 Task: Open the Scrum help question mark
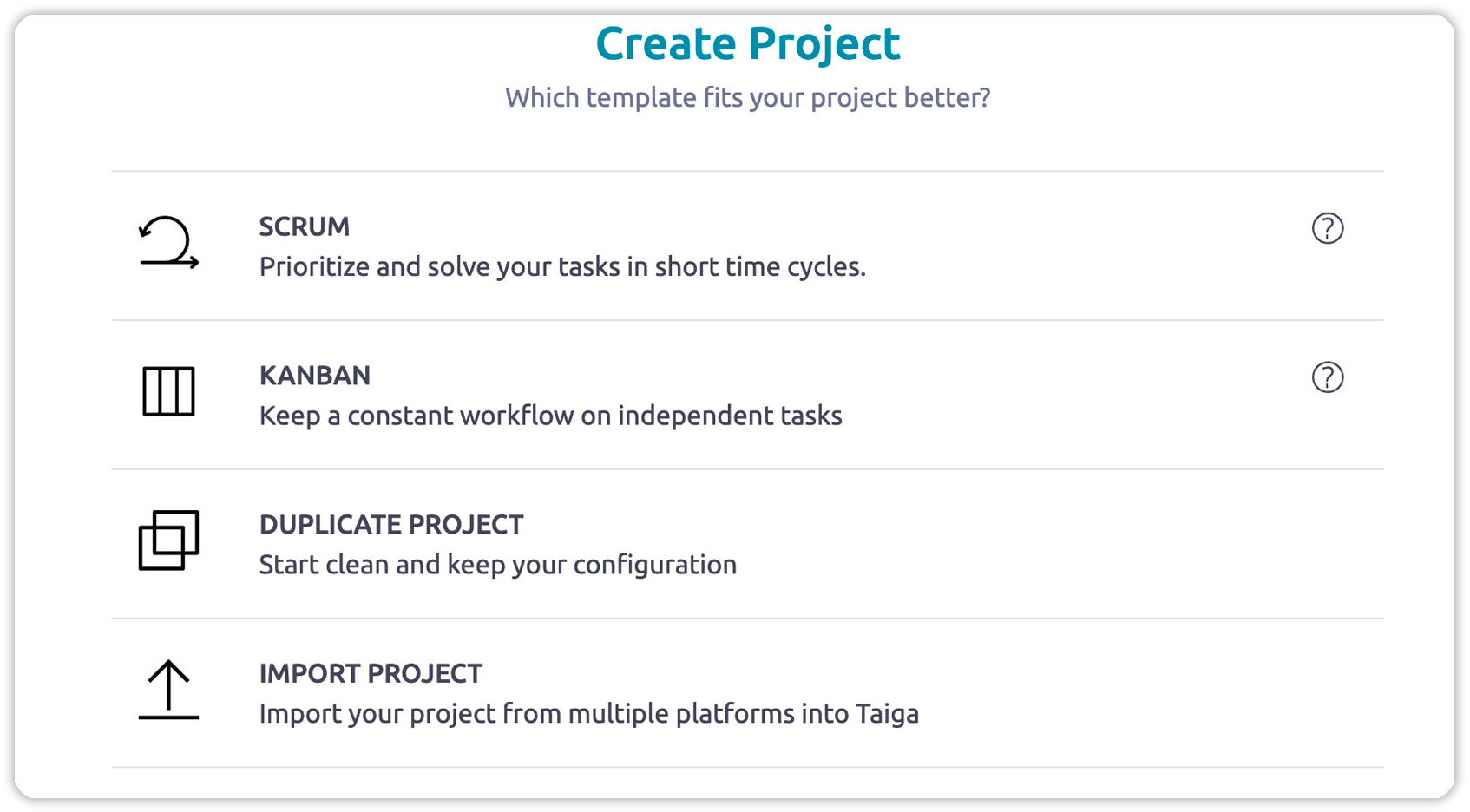click(1327, 228)
